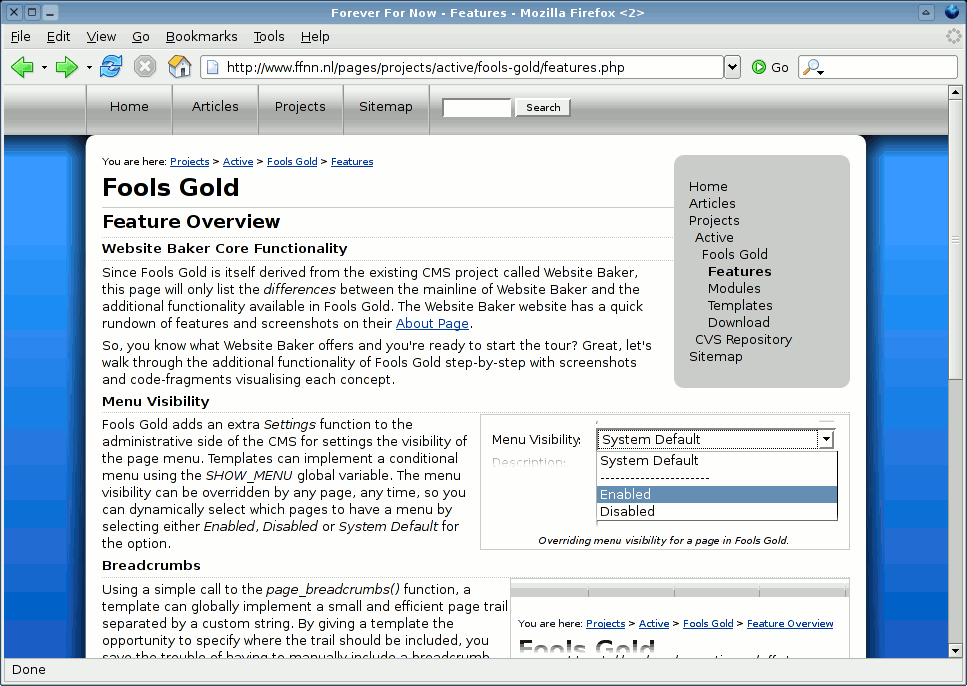
Task: Click Articles in the sidebar menu
Action: pyautogui.click(x=712, y=204)
